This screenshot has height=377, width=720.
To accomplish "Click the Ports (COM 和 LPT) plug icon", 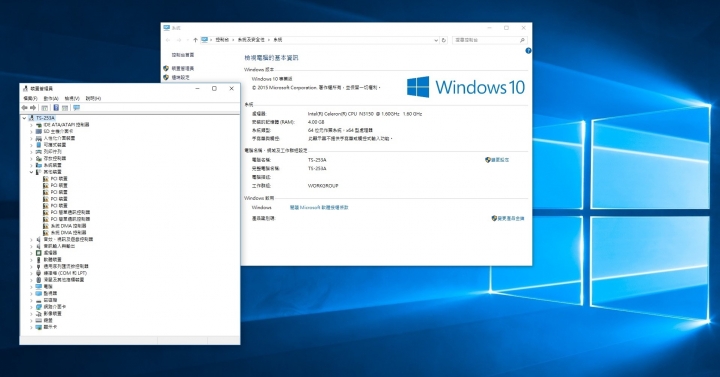I will tap(39, 273).
